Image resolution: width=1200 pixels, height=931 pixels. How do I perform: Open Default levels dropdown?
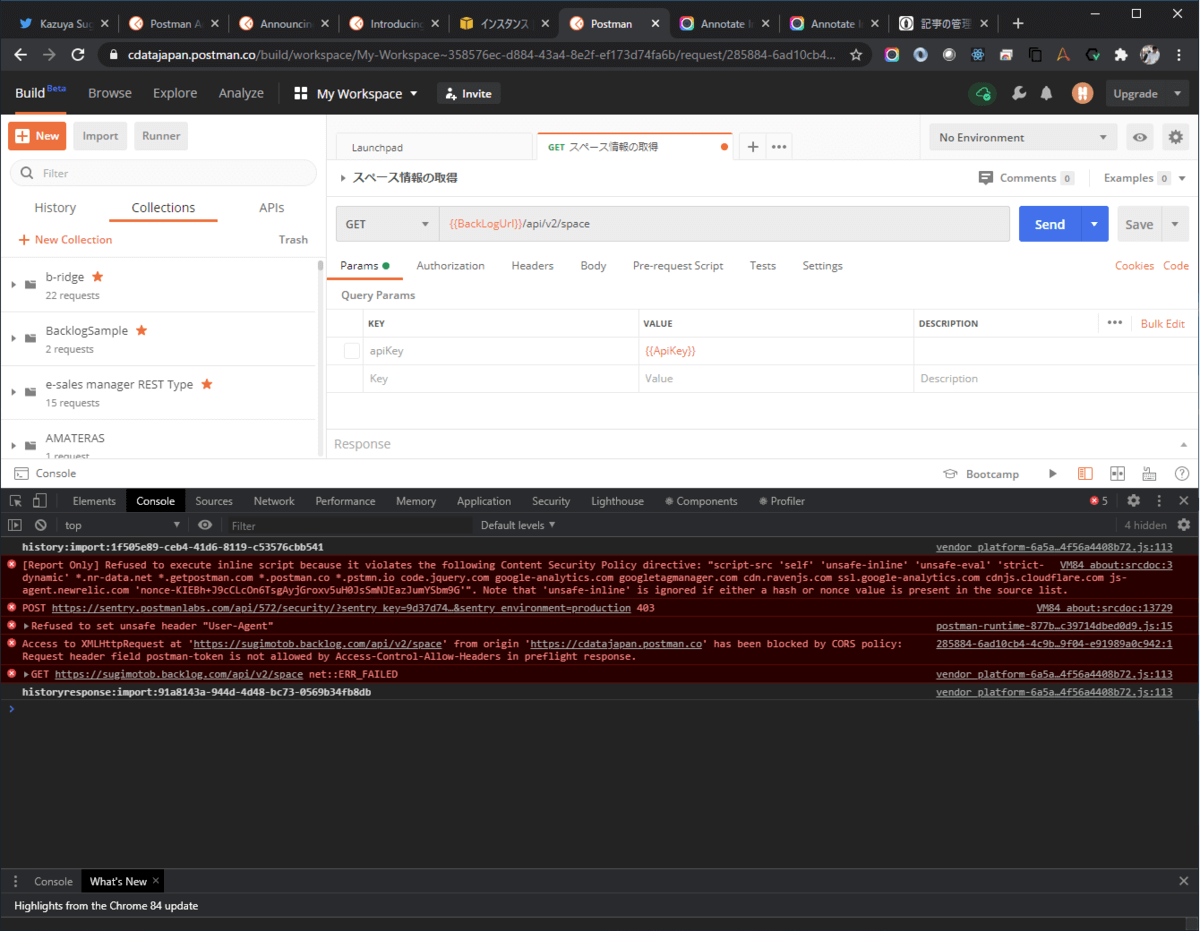click(518, 525)
